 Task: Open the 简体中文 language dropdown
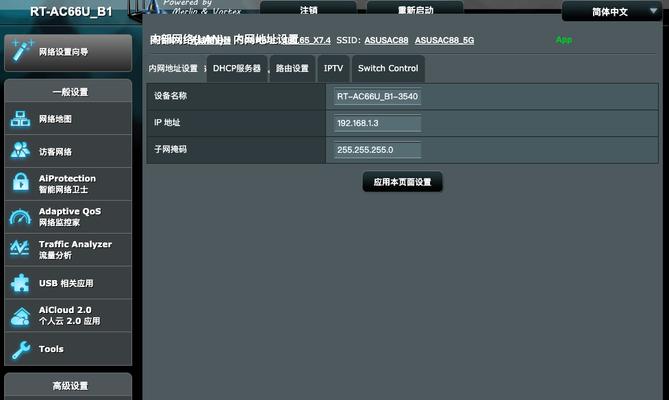point(611,12)
